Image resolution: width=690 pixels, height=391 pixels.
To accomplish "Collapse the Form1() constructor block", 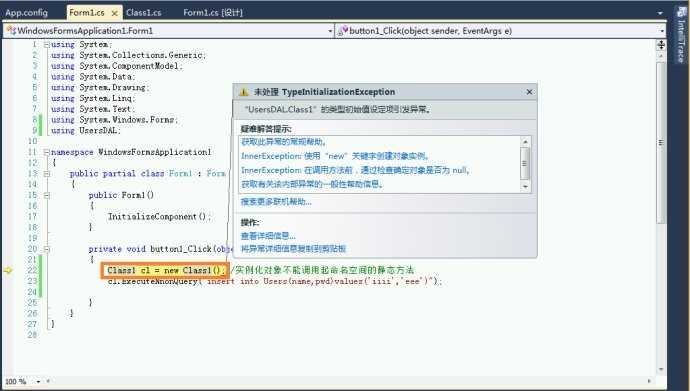I will tap(46, 195).
